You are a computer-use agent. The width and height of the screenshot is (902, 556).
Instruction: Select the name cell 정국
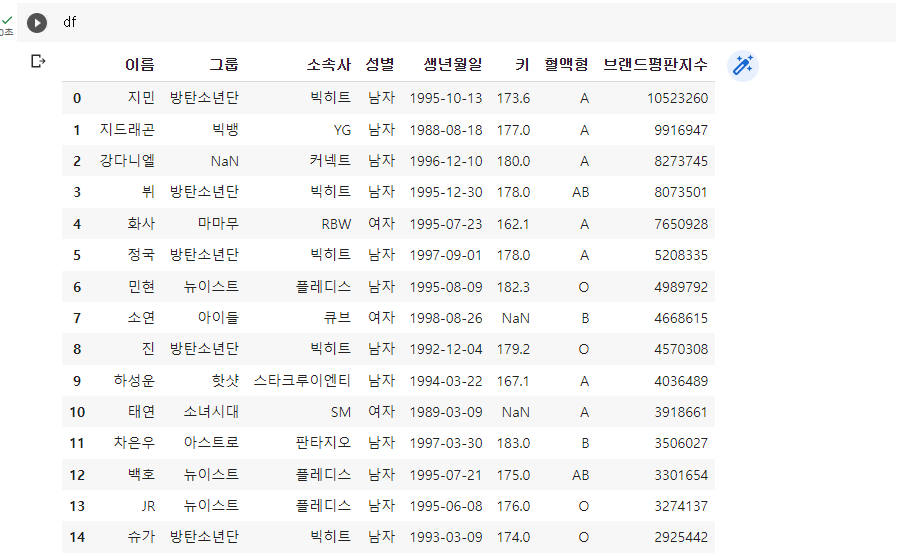click(x=142, y=255)
